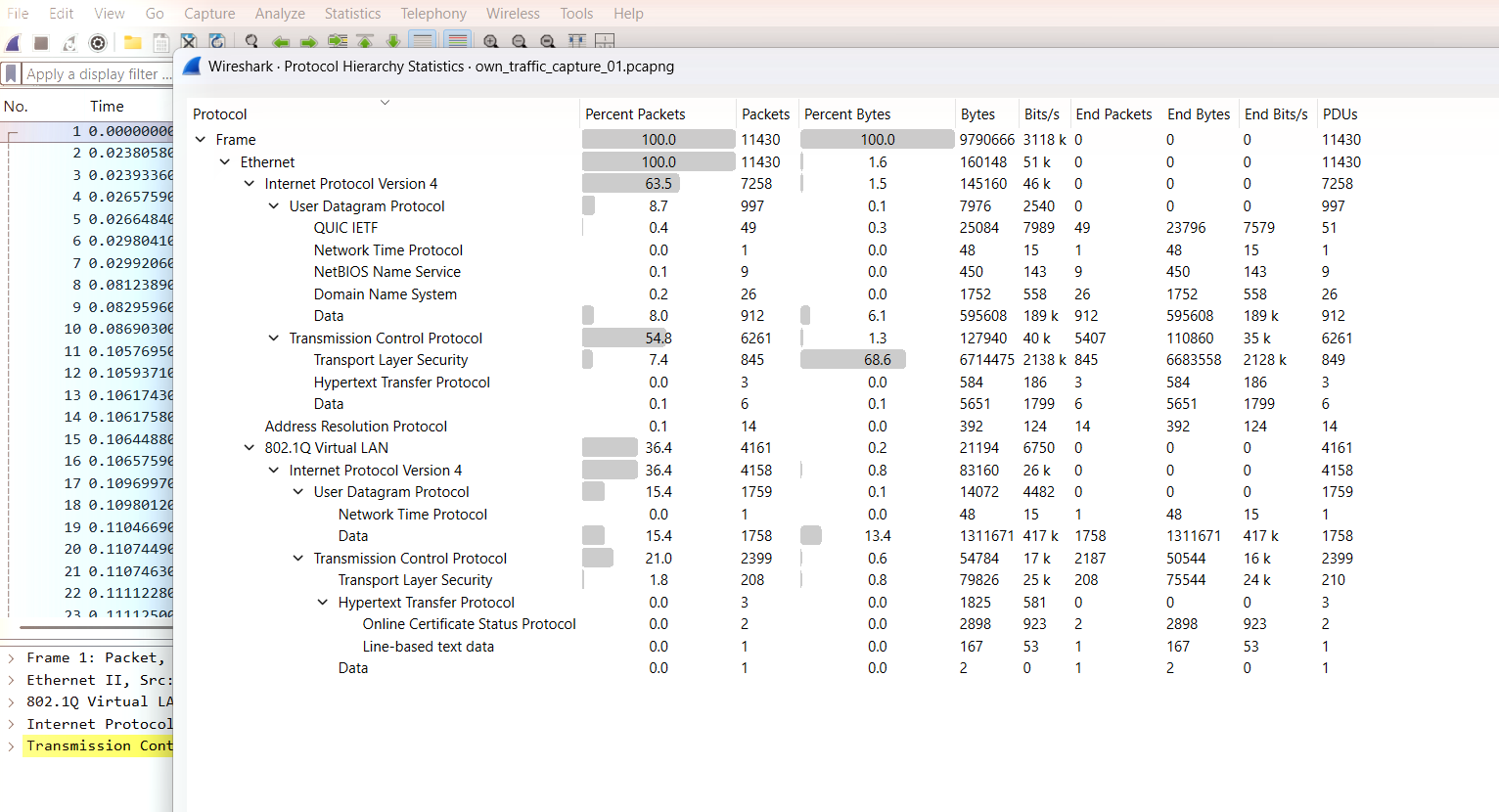Expand 802.1Q Virtual LAN in packet details
1499x812 pixels.
(12, 702)
